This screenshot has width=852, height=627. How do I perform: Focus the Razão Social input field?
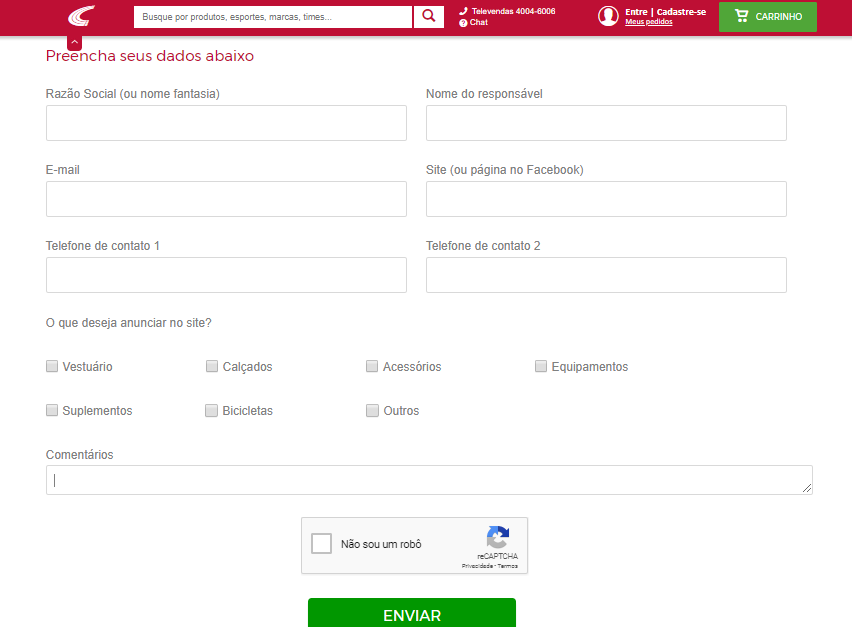pyautogui.click(x=226, y=123)
